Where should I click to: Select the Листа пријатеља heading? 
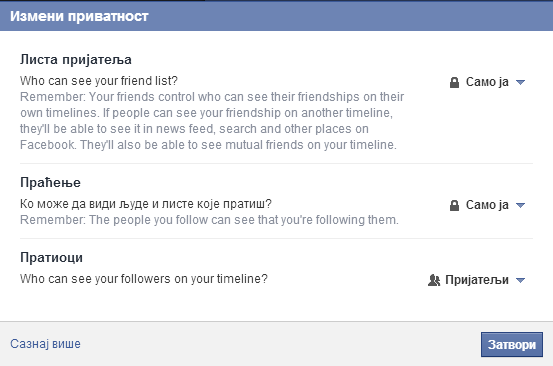pyautogui.click(x=76, y=60)
